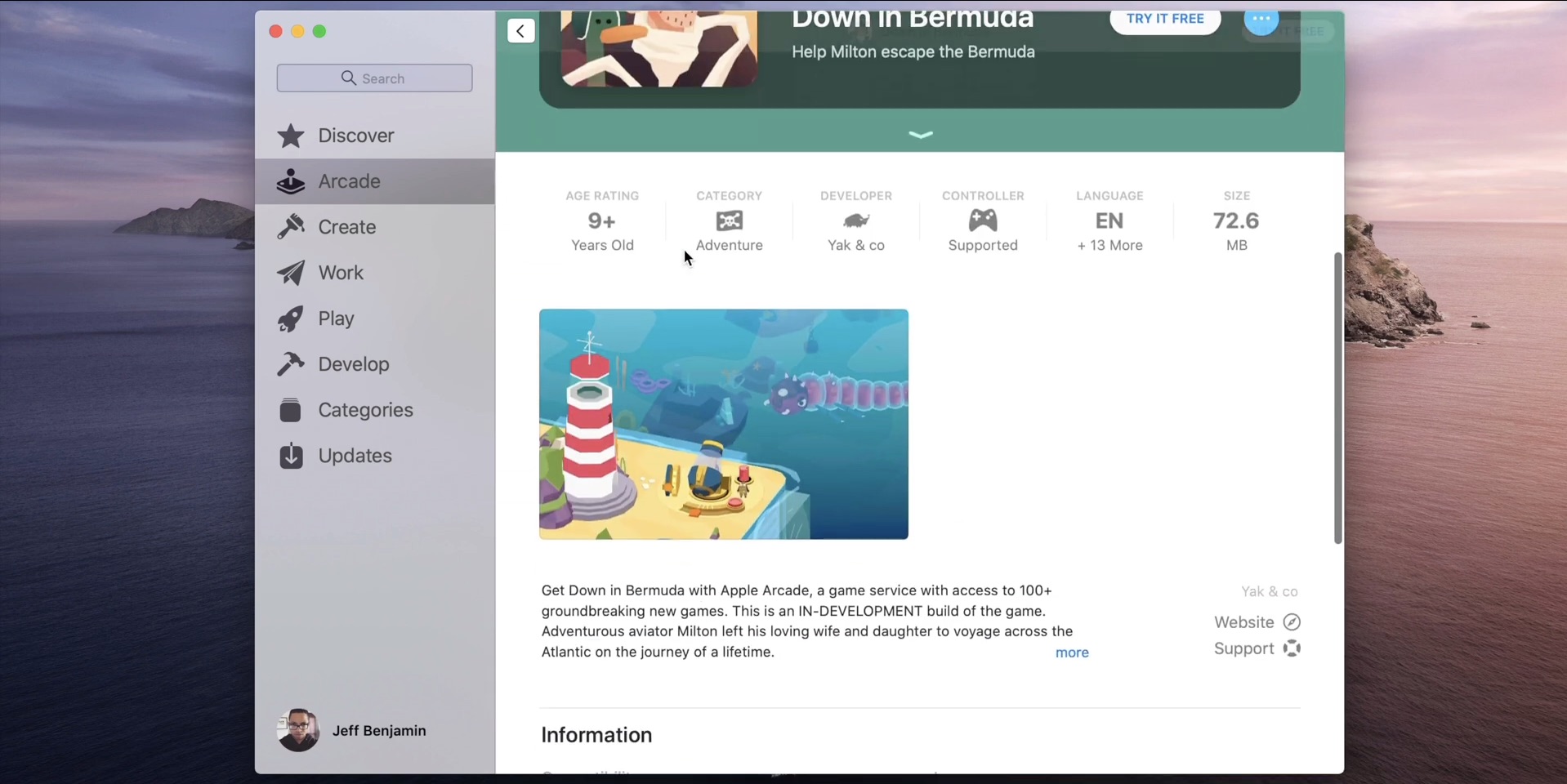1567x784 pixels.
Task: Click the Create hammer icon
Action: point(291,227)
